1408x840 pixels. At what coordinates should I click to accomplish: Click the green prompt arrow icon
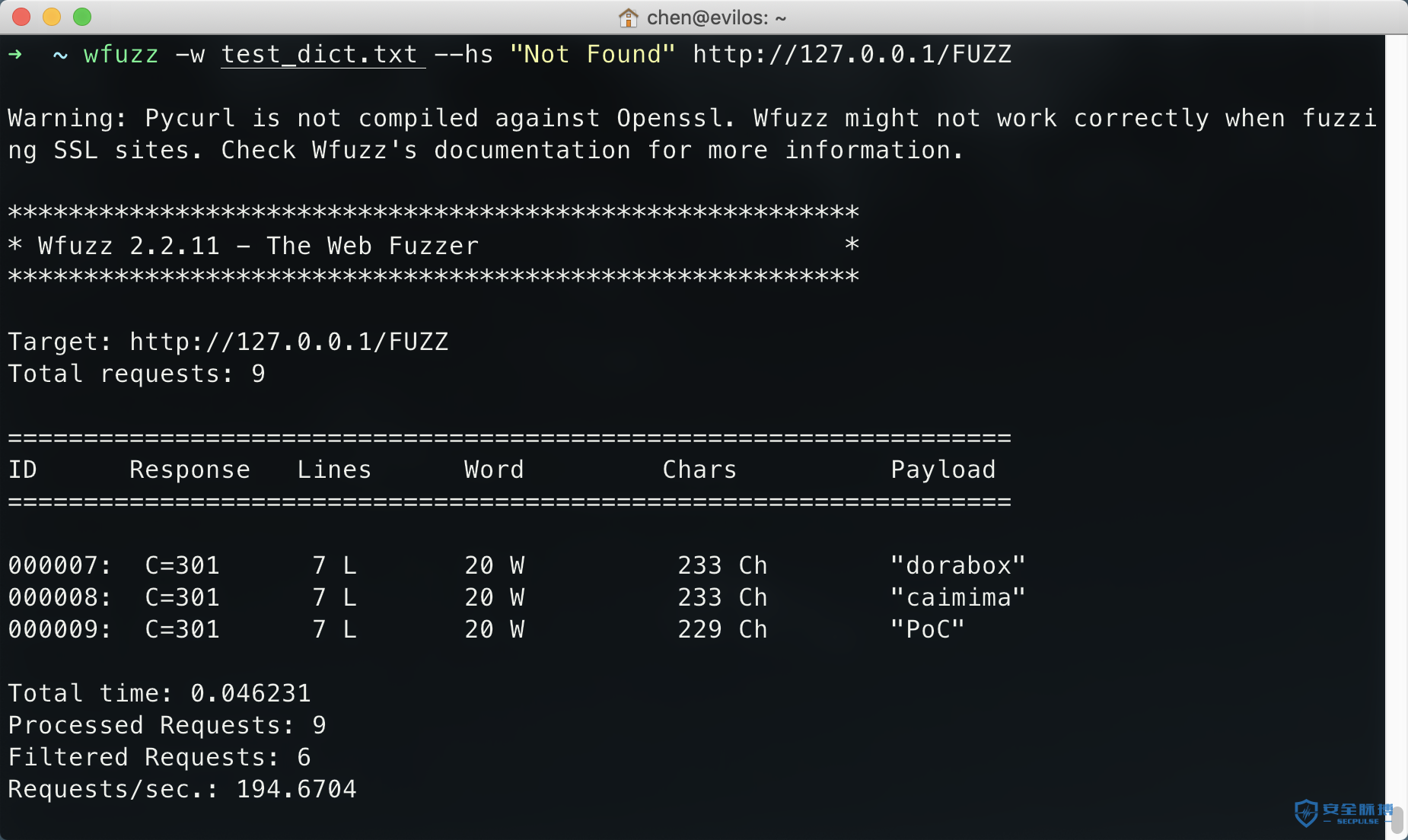click(15, 55)
